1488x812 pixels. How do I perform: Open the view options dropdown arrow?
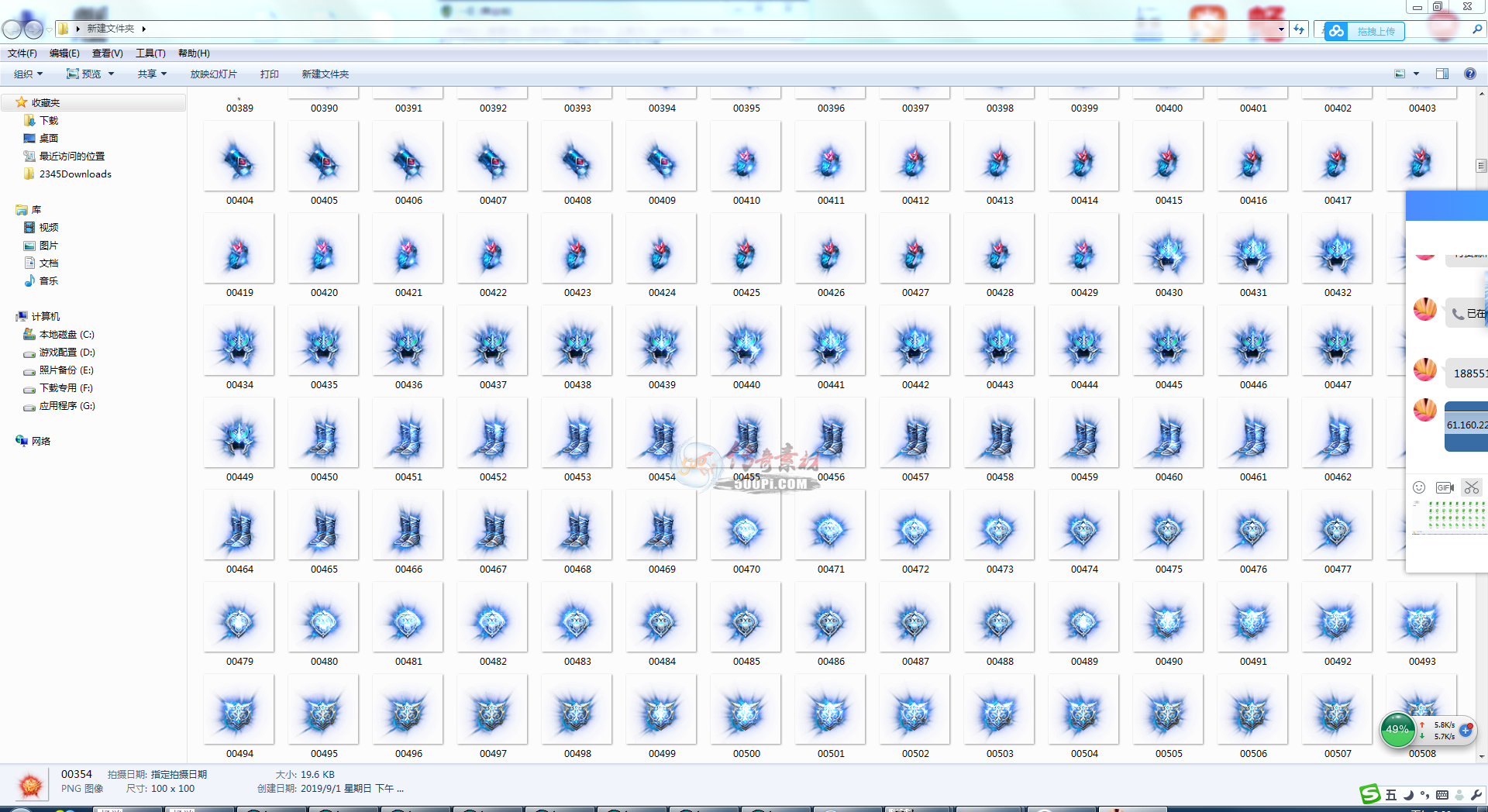pos(1417,74)
